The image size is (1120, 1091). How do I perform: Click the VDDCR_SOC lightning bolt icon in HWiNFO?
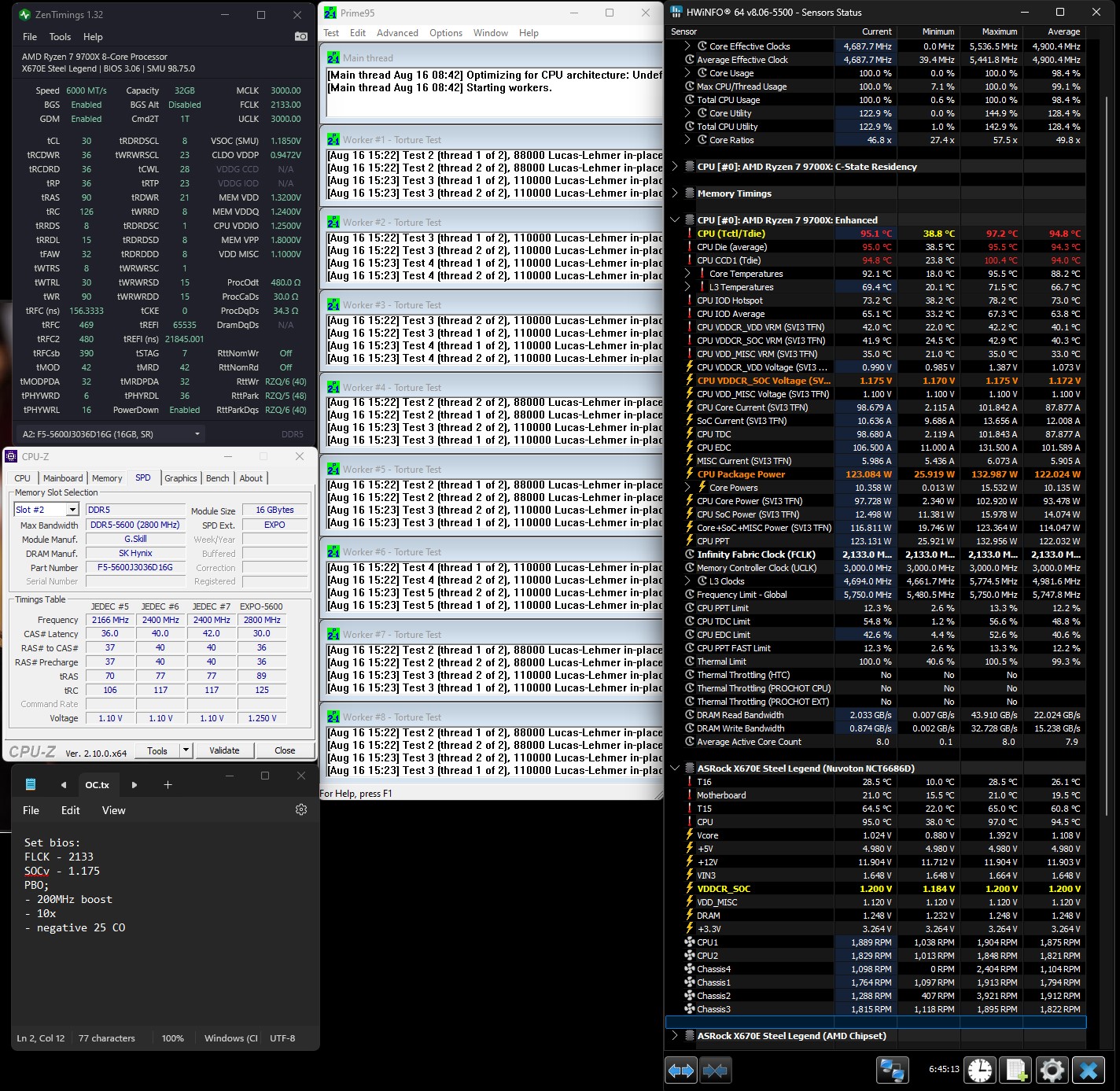690,889
